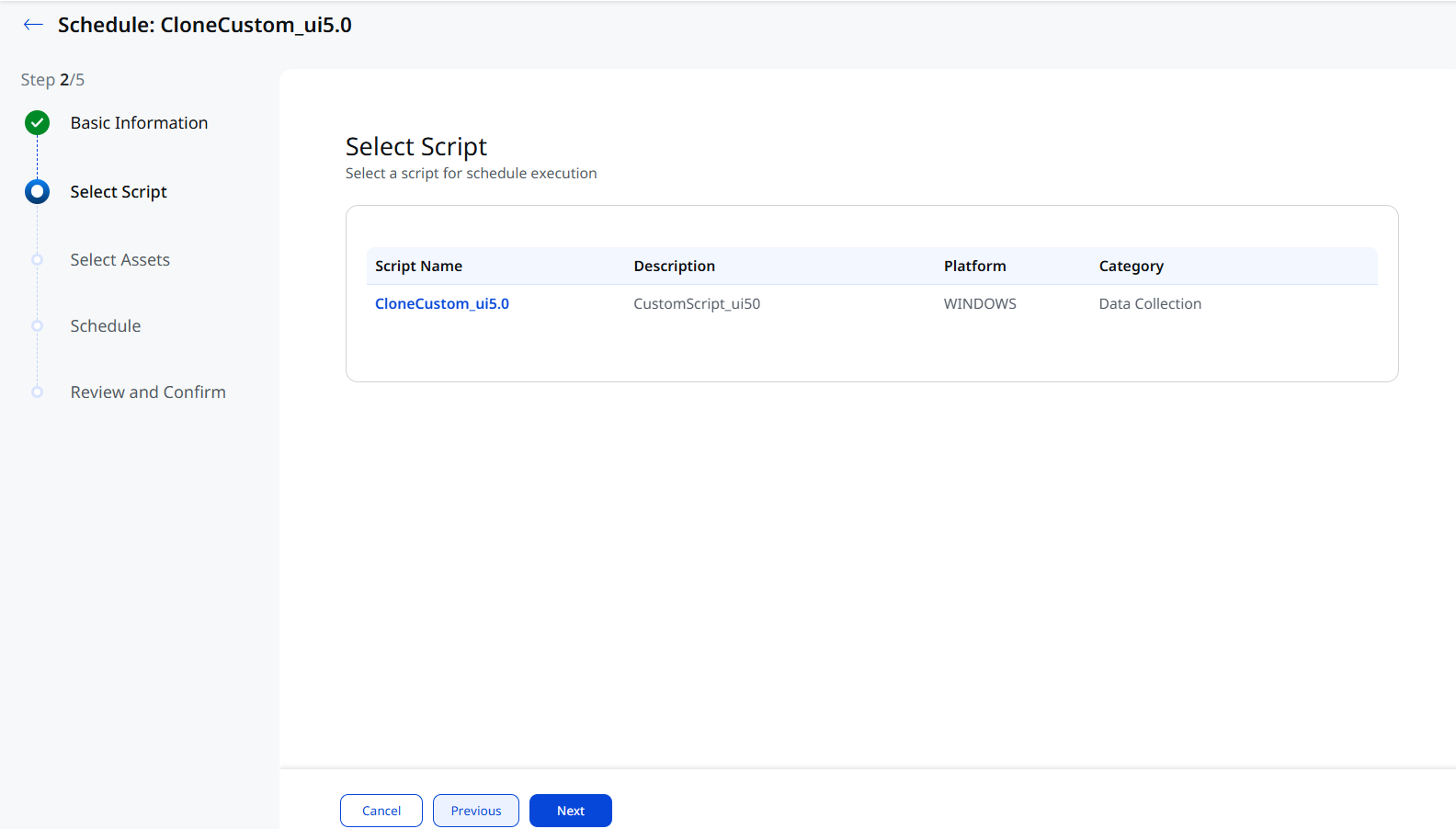Jump to the Select Assets step
Image resolution: width=1456 pixels, height=829 pixels.
tap(120, 260)
